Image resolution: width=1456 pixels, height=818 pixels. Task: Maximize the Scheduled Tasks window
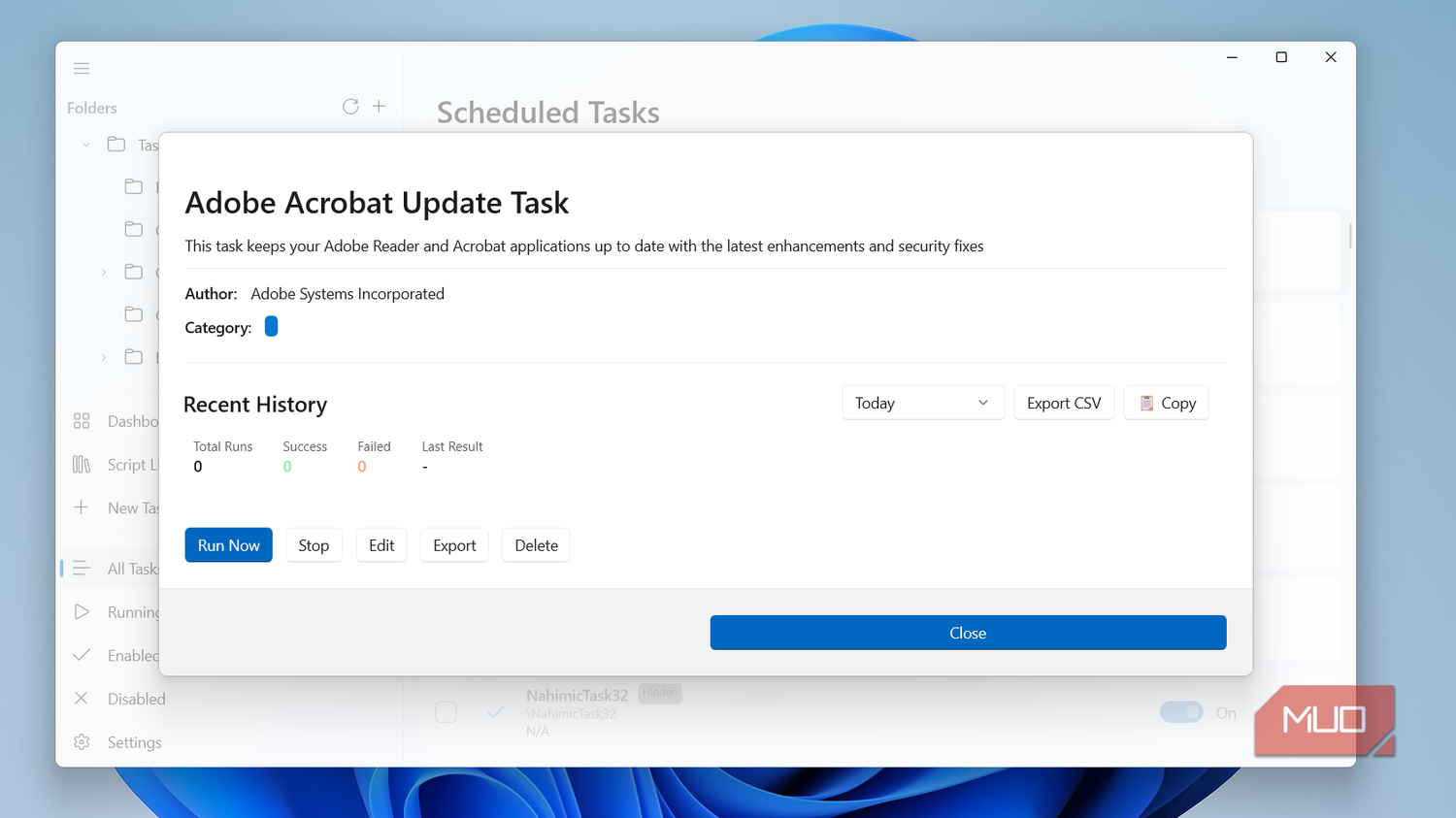[1281, 57]
